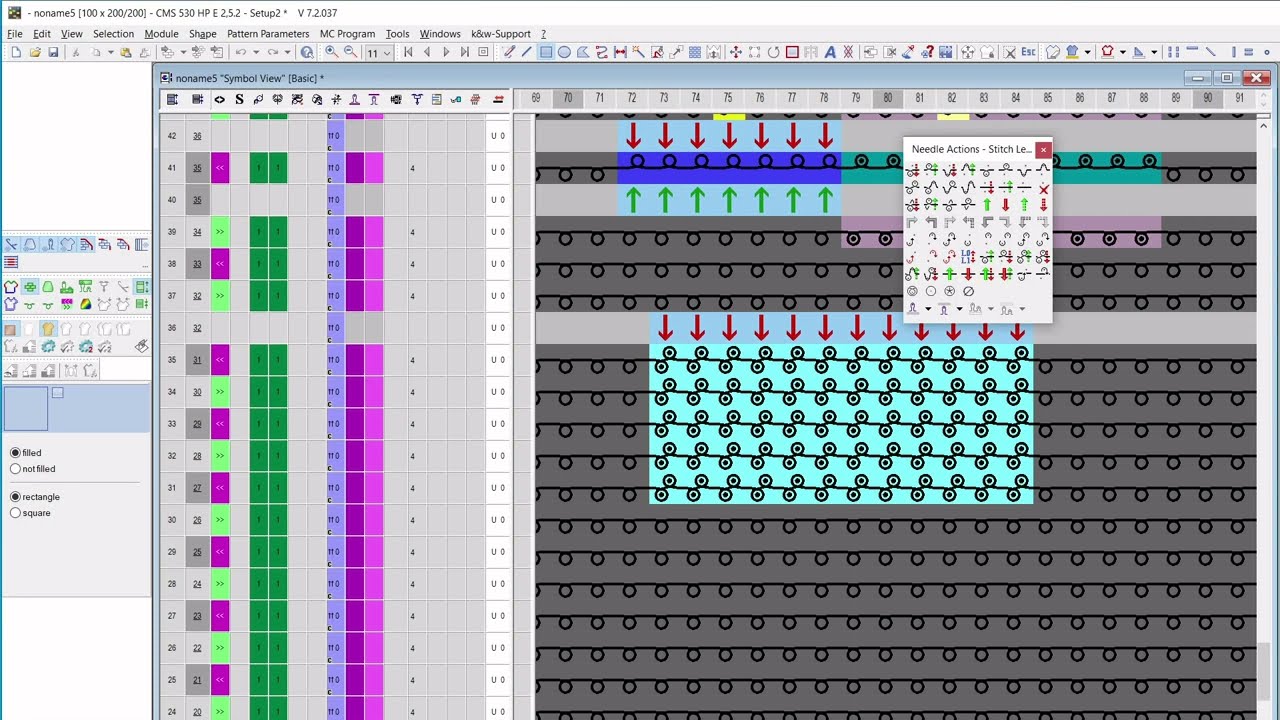Click the Zoom out magnifier
Viewport: 1280px width, 720px height.
350,52
